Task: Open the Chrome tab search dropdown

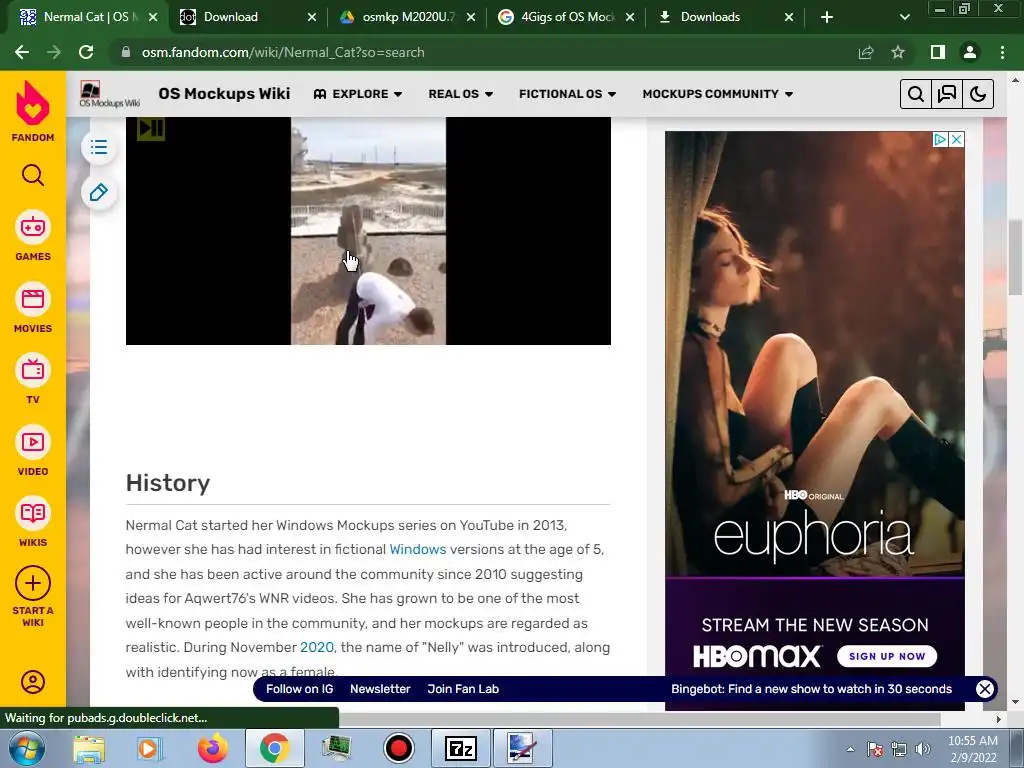Action: 904,17
